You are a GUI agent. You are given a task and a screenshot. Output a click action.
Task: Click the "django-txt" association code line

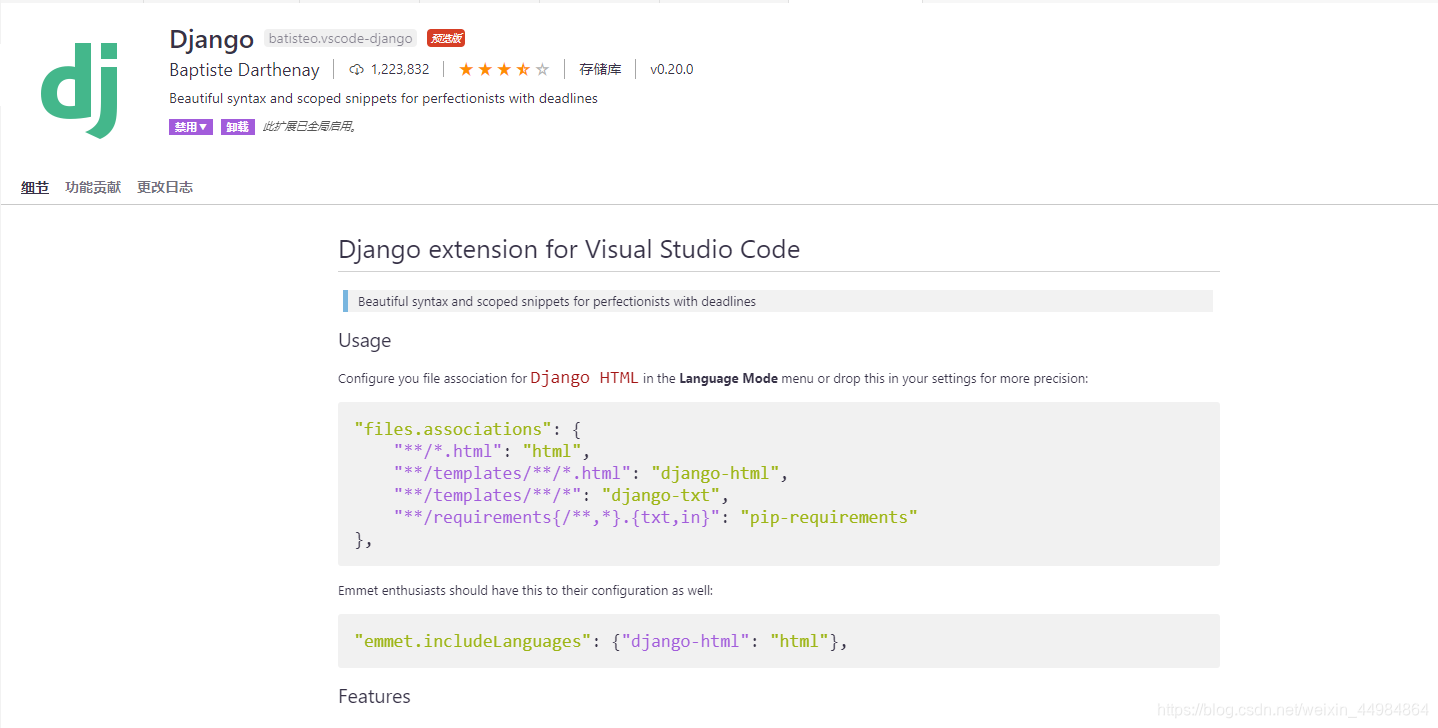(x=561, y=495)
